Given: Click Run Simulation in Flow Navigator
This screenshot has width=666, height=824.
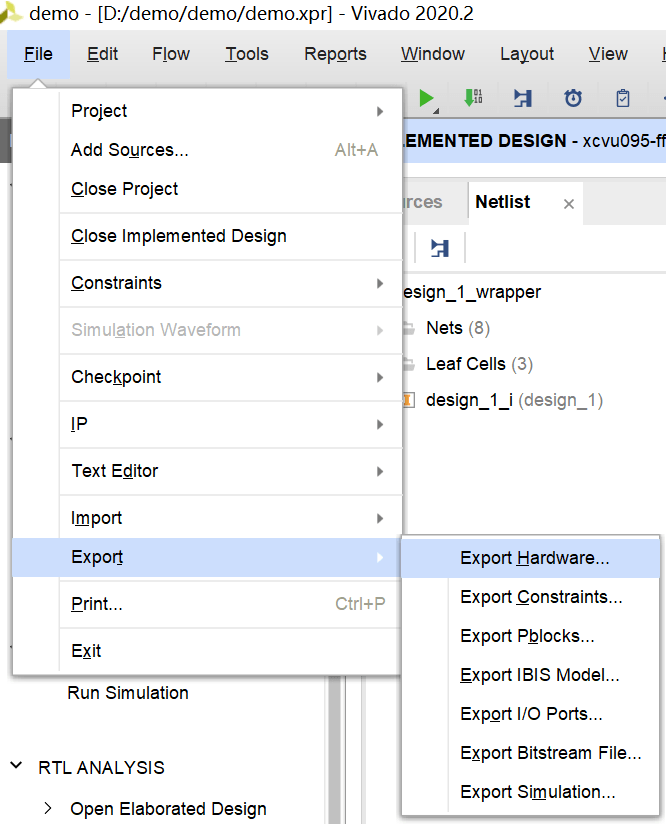Looking at the screenshot, I should (128, 692).
